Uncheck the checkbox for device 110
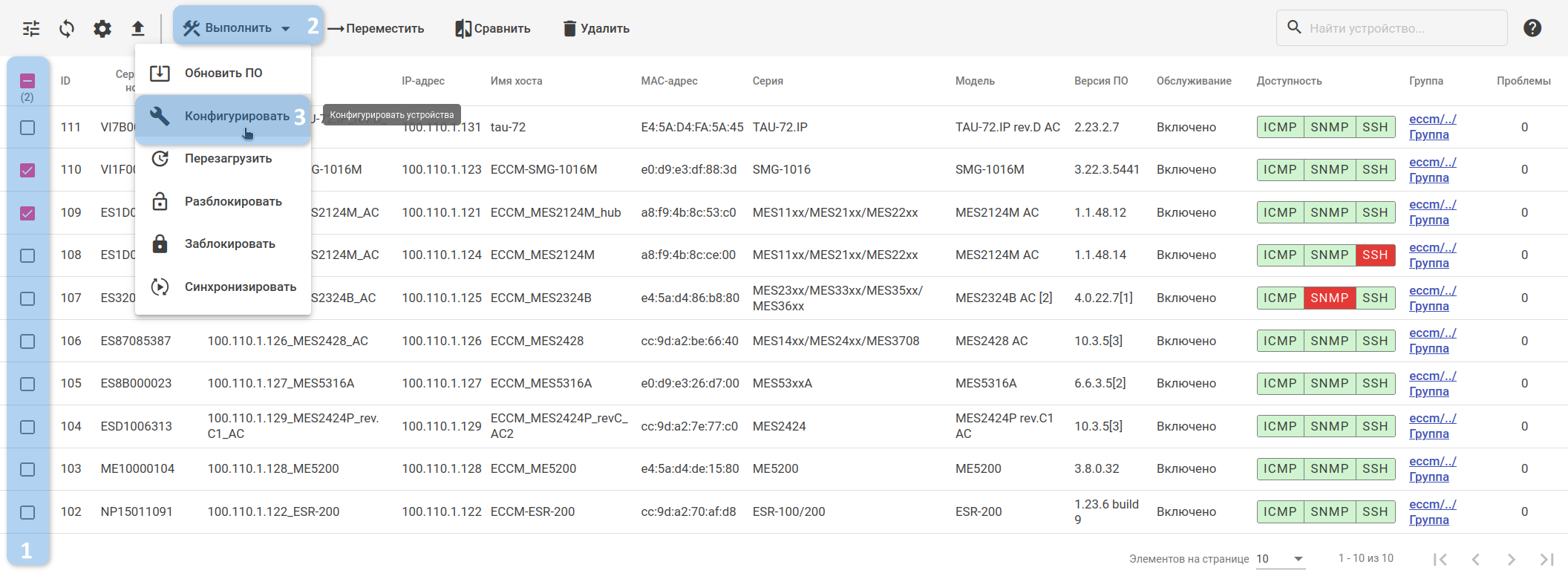The width and height of the screenshot is (1568, 579). pyautogui.click(x=27, y=170)
